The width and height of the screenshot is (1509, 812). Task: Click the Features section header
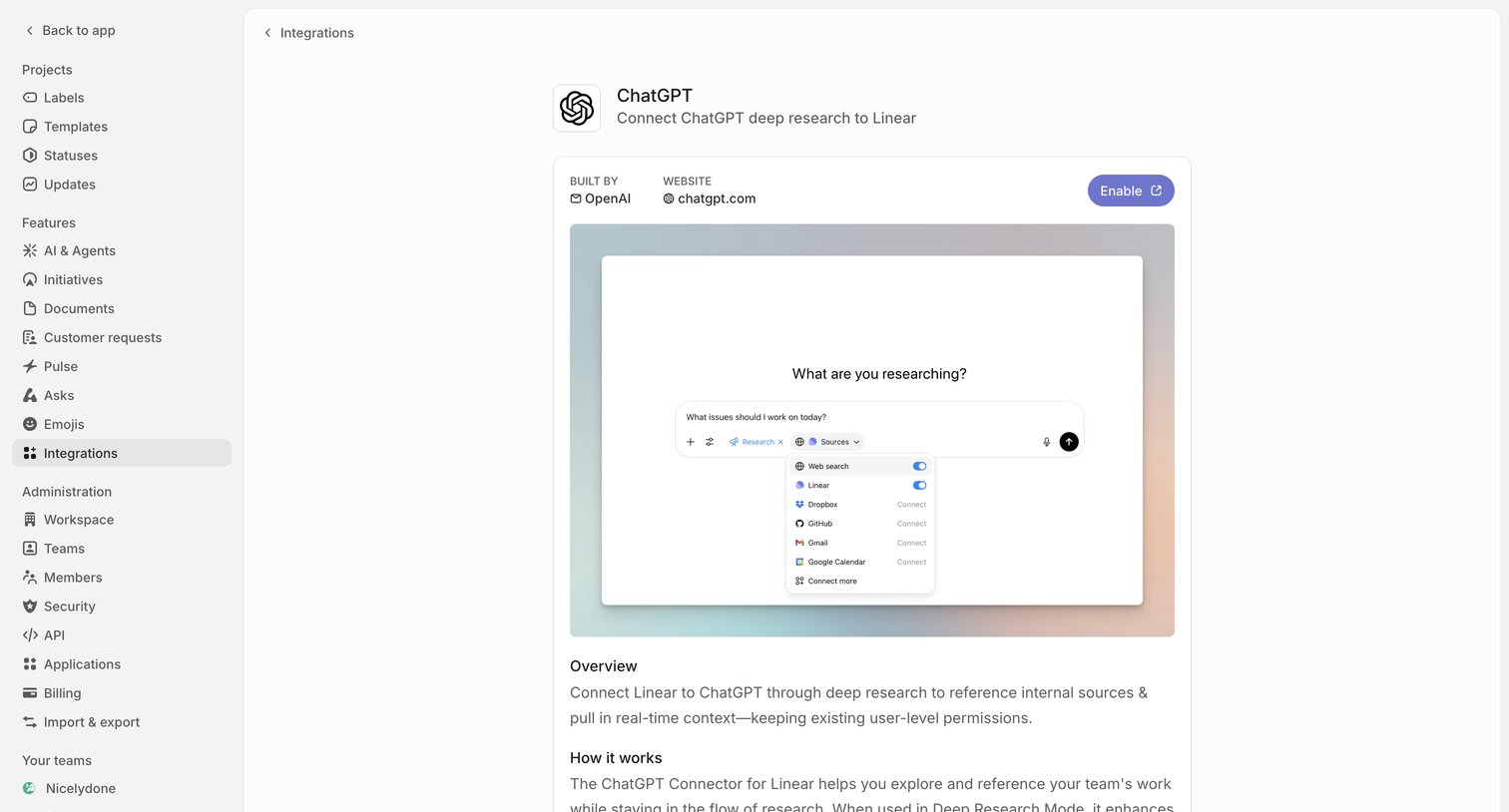point(49,222)
